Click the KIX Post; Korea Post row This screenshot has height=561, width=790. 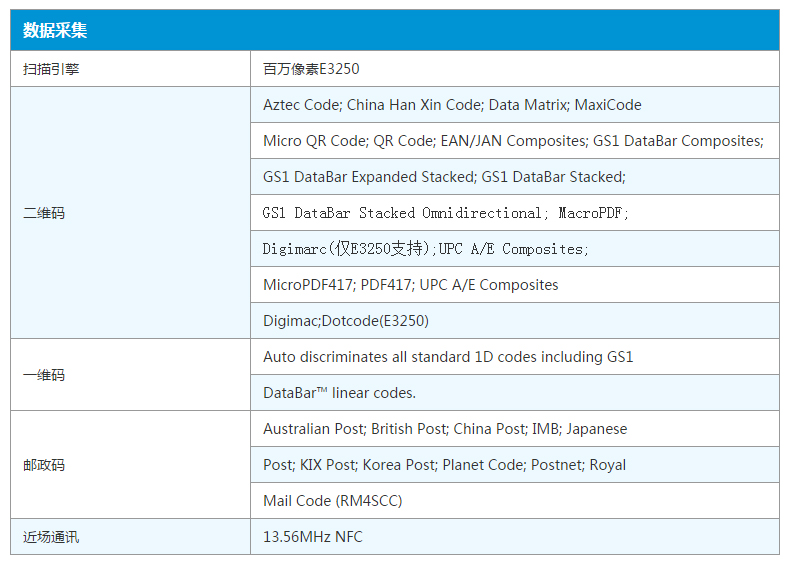point(515,465)
